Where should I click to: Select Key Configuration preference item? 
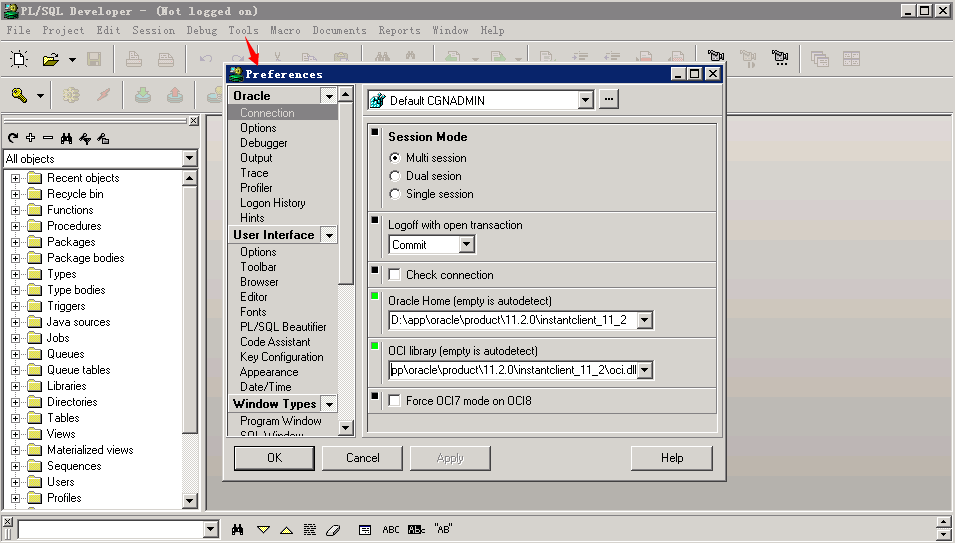[281, 357]
